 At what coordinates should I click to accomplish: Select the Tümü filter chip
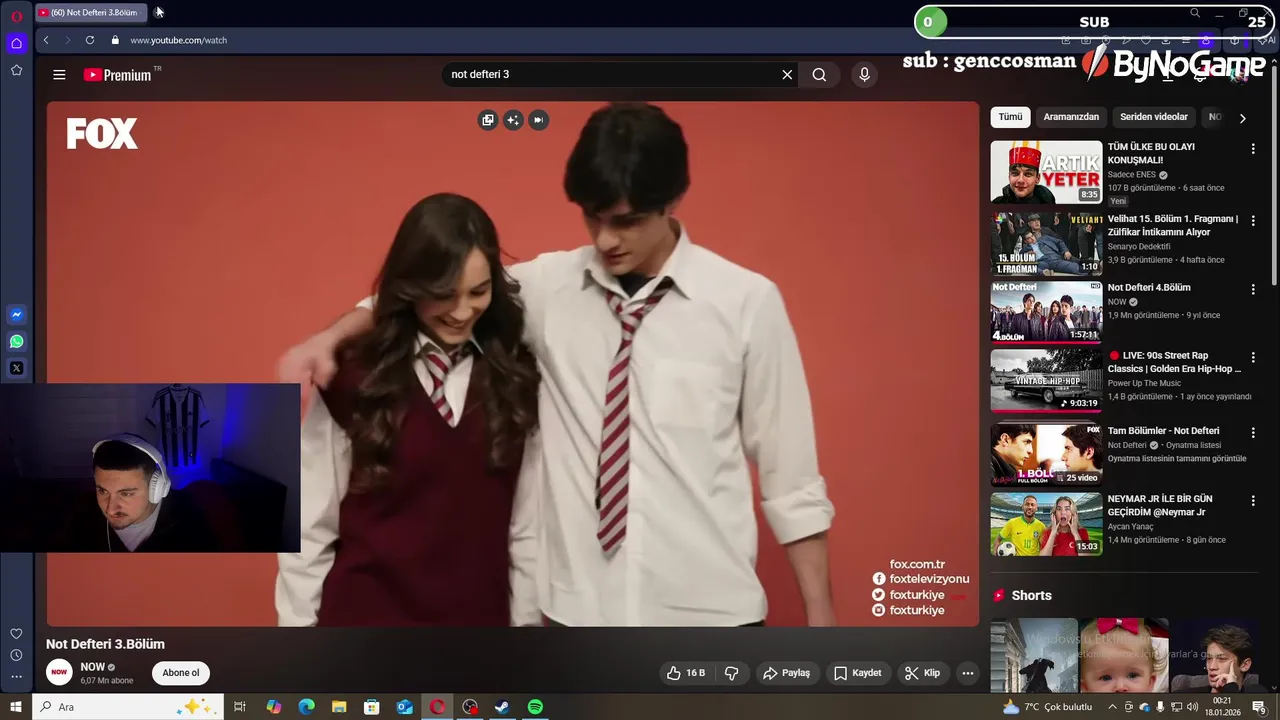tap(1010, 117)
